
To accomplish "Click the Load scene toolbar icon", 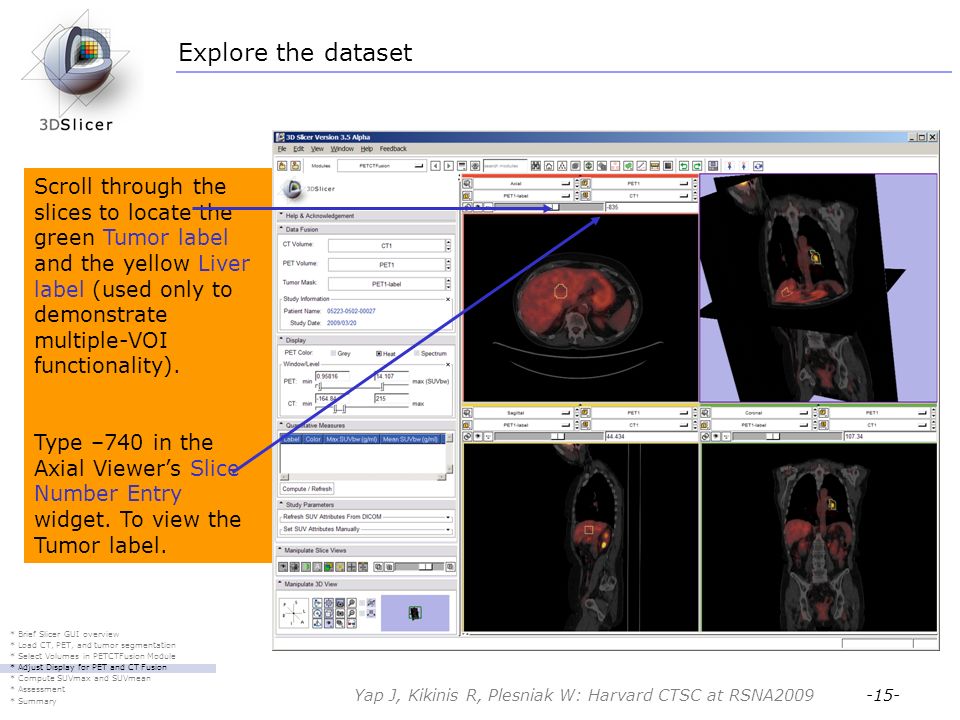I will click(282, 166).
